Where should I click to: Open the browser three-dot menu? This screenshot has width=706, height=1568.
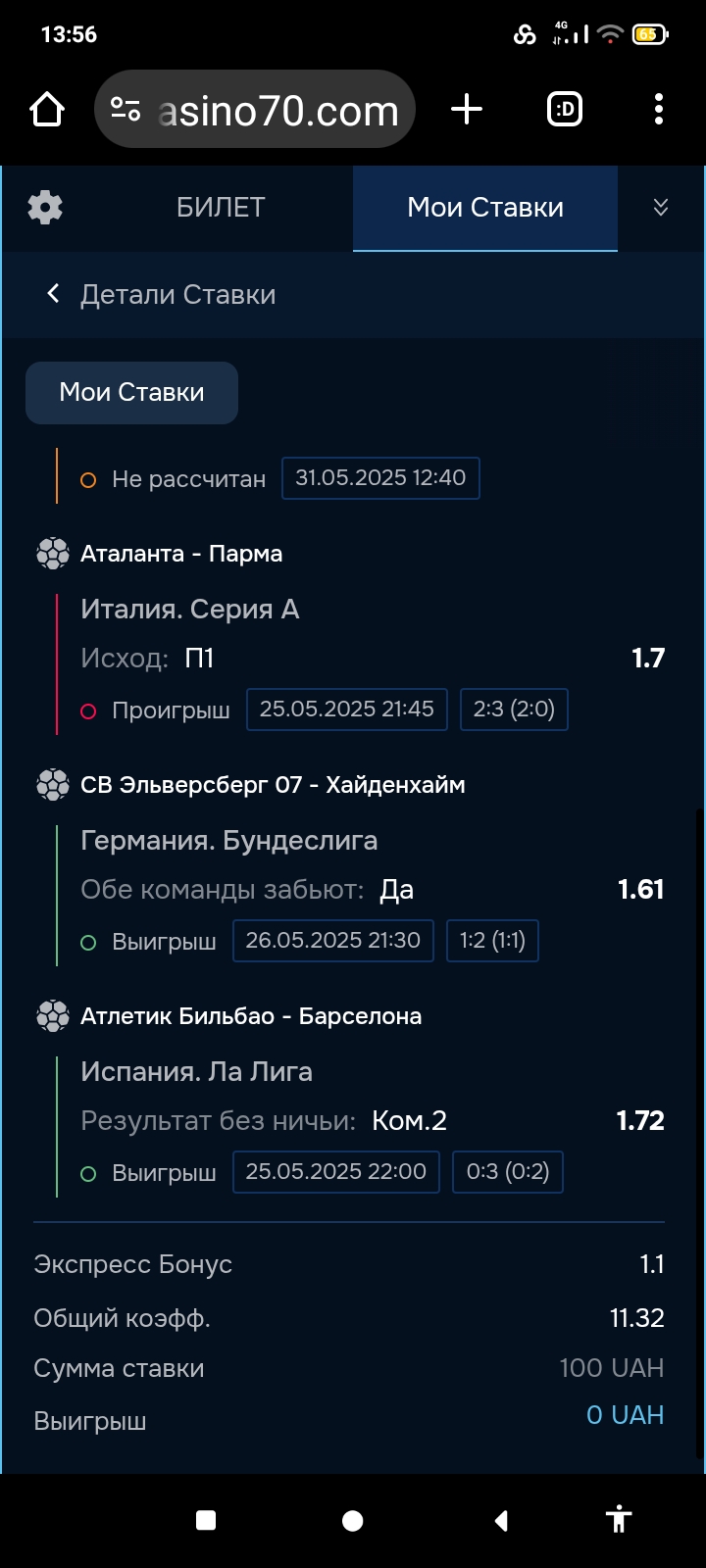[x=658, y=110]
